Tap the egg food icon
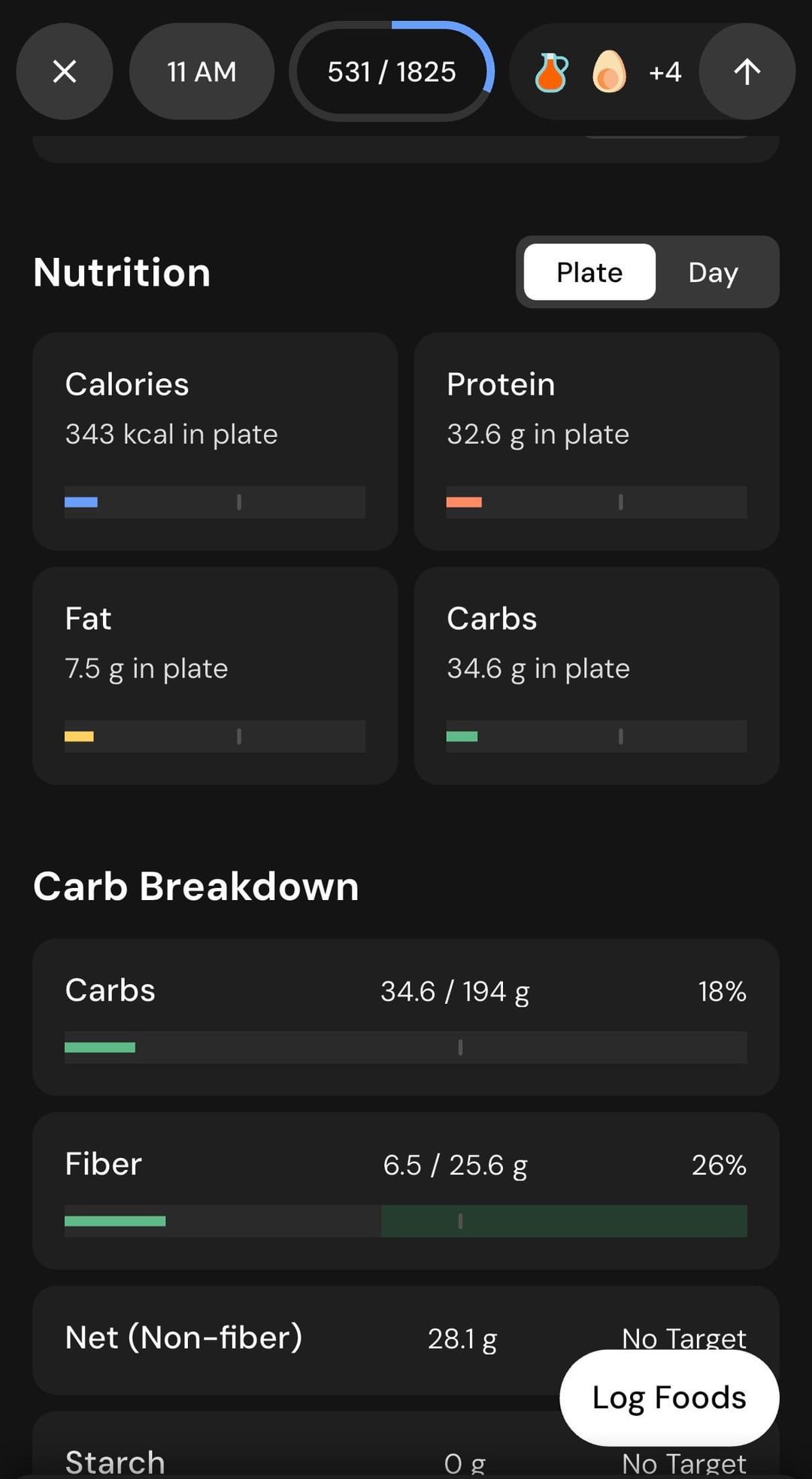Screen dimensions: 812x1479 point(609,72)
